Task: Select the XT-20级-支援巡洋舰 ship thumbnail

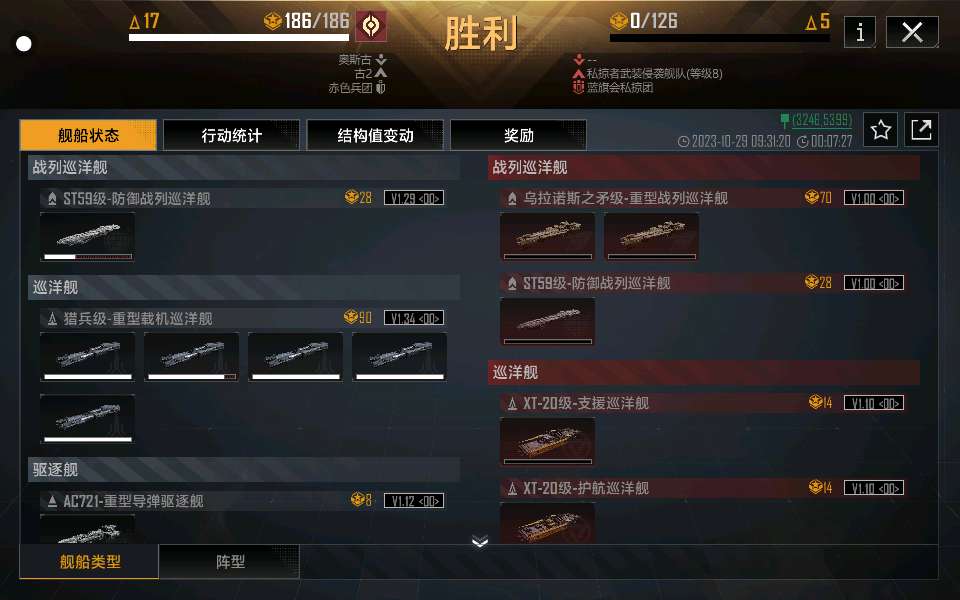Action: click(547, 441)
